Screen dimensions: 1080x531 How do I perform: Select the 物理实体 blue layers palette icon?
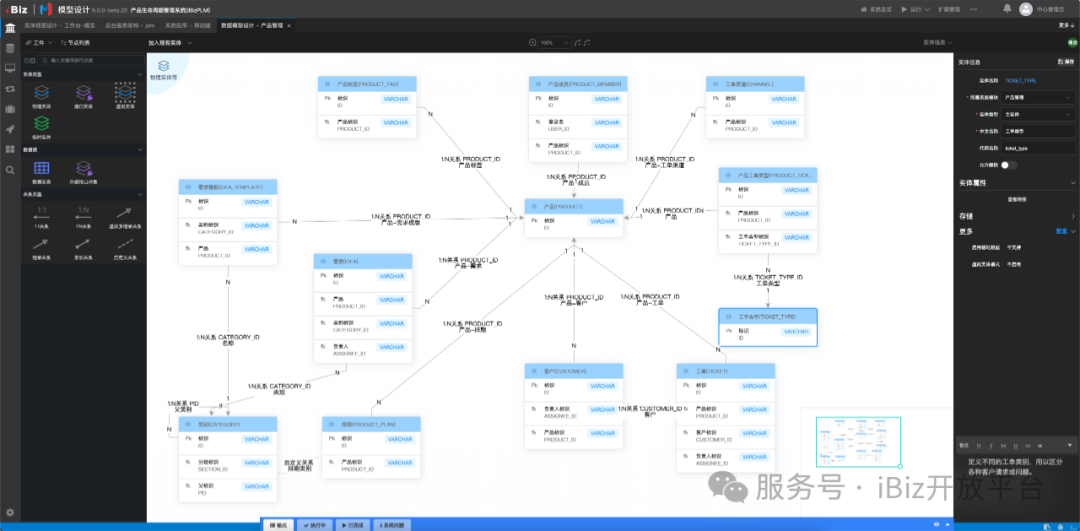(x=41, y=92)
